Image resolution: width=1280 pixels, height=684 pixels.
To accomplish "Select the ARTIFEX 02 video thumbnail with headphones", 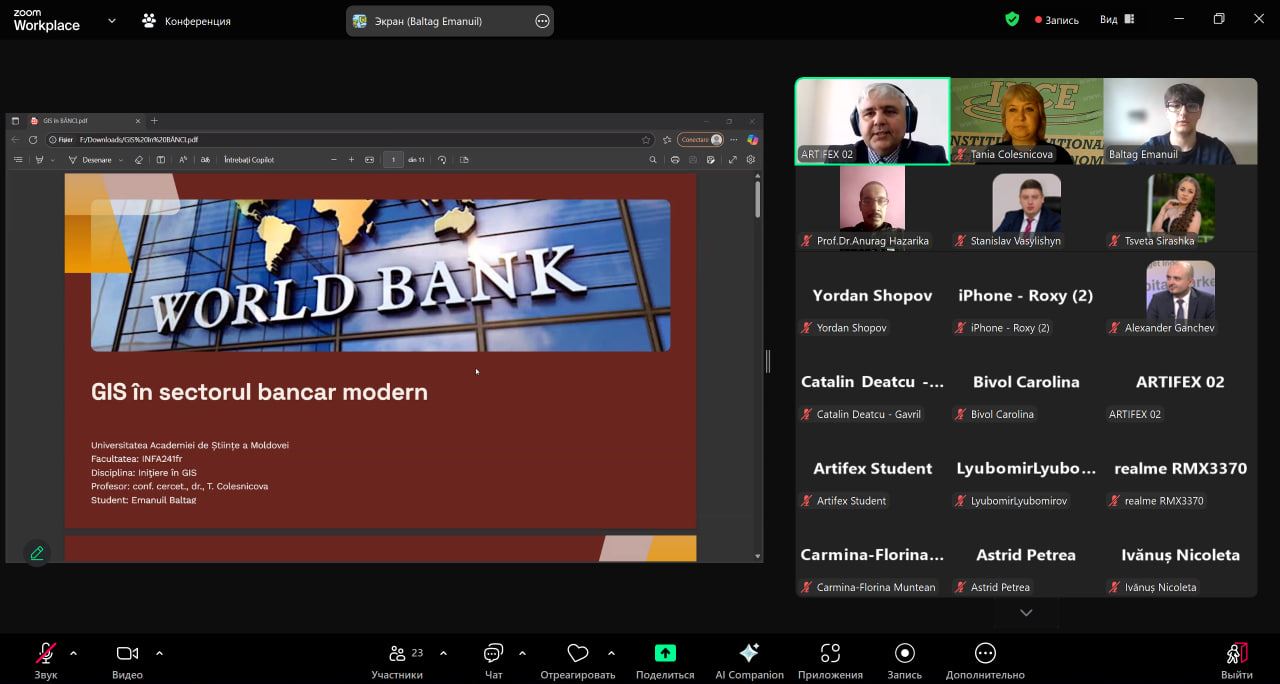I will (872, 121).
